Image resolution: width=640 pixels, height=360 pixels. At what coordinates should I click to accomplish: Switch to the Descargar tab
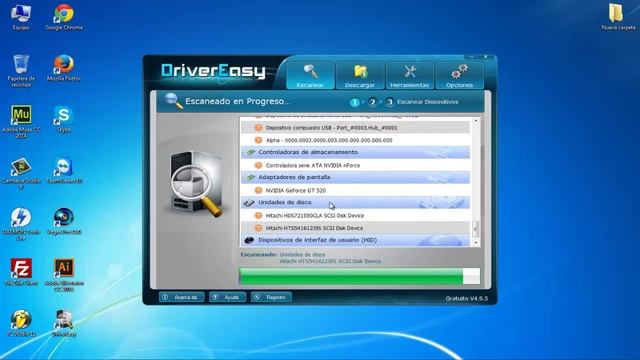pos(360,76)
